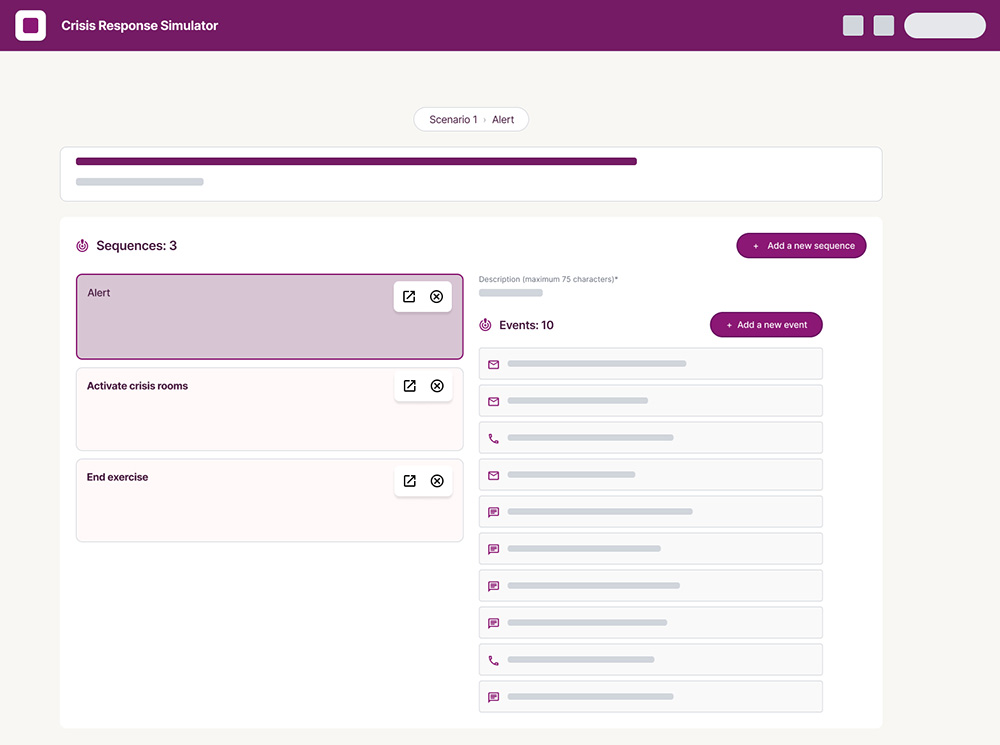Remove the Activate crisis rooms sequence
The height and width of the screenshot is (745, 1000).
point(436,386)
